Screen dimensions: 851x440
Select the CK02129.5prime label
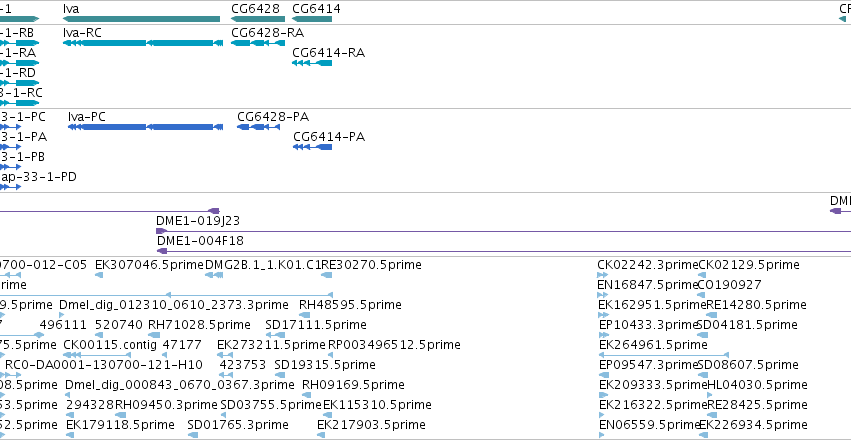click(749, 265)
